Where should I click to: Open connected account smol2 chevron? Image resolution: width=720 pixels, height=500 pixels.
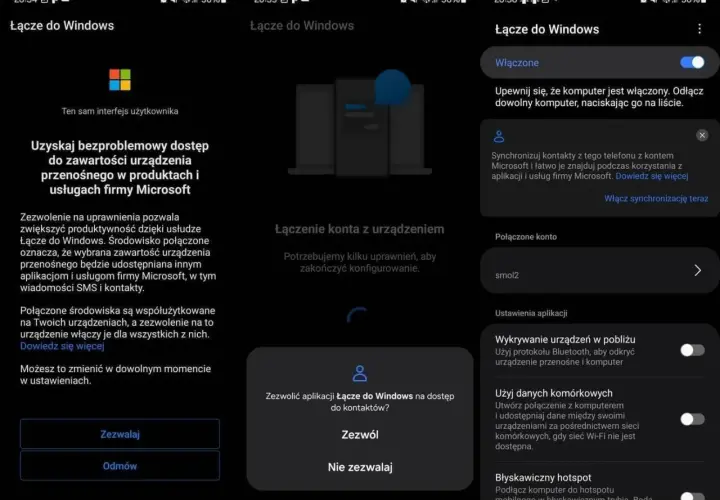[698, 270]
